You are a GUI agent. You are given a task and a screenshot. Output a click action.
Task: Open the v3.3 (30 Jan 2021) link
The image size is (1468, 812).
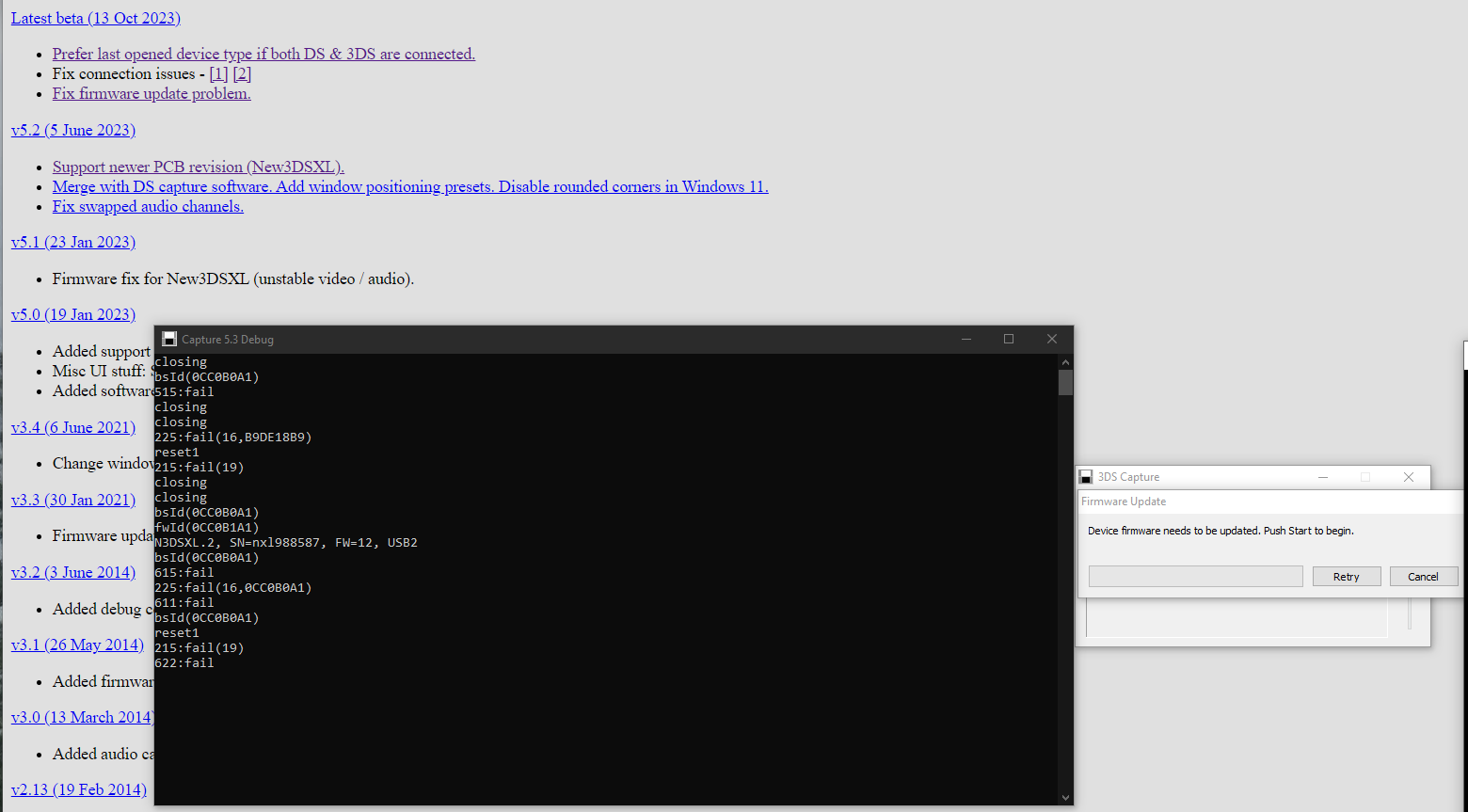point(73,500)
